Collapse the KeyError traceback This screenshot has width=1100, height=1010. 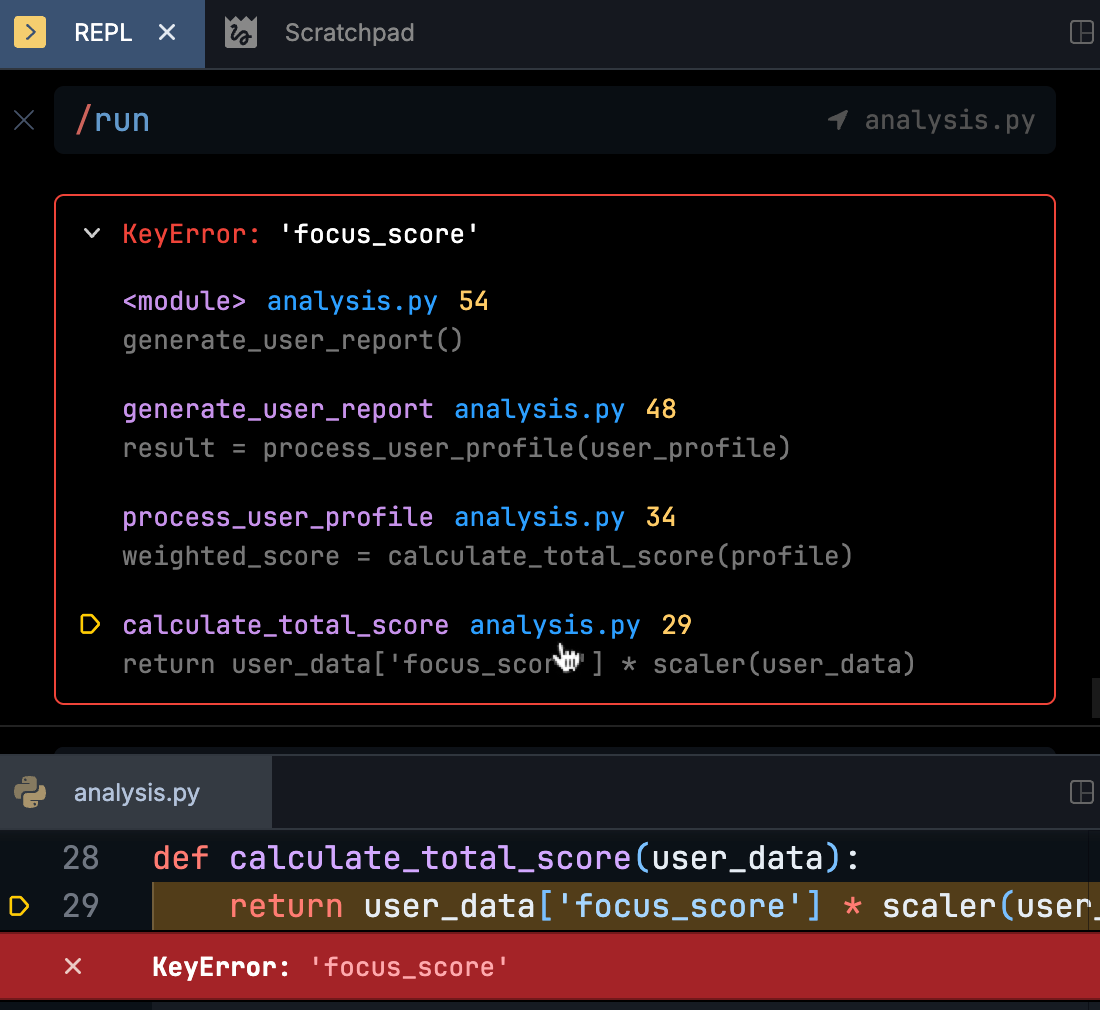coord(92,233)
